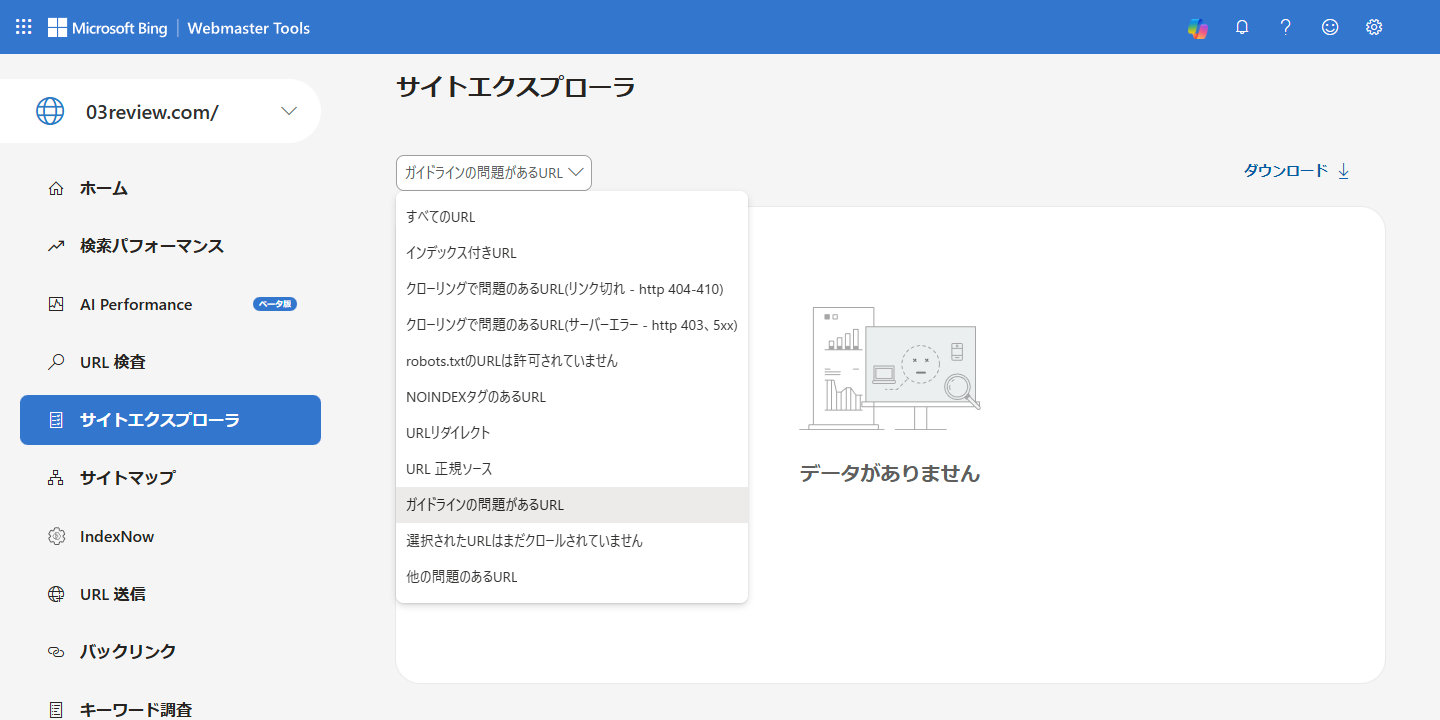Image resolution: width=1440 pixels, height=720 pixels.
Task: Click the ダウンロード link
Action: pos(1285,171)
